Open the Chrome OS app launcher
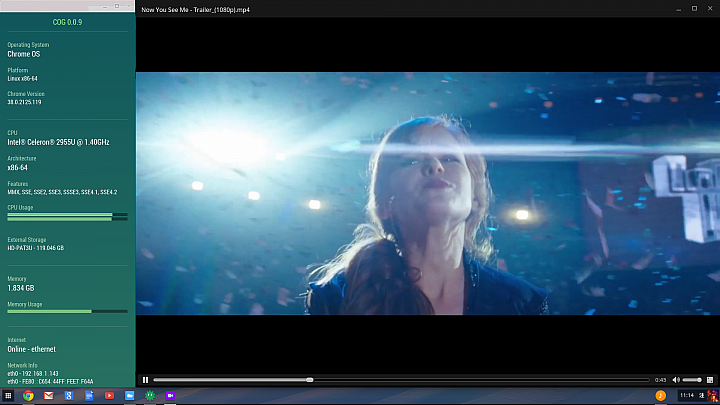720x405 pixels. pos(8,395)
